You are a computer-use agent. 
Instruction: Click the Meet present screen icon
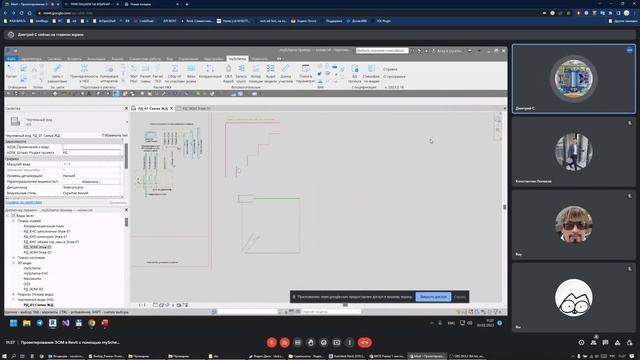point(337,342)
